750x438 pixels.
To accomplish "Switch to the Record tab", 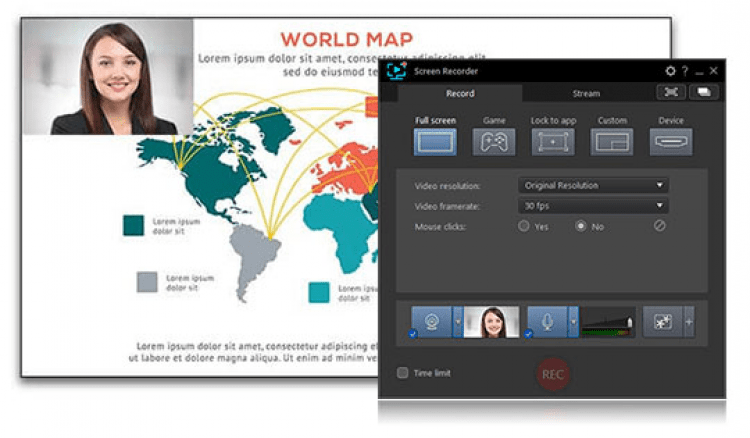I will click(x=460, y=94).
